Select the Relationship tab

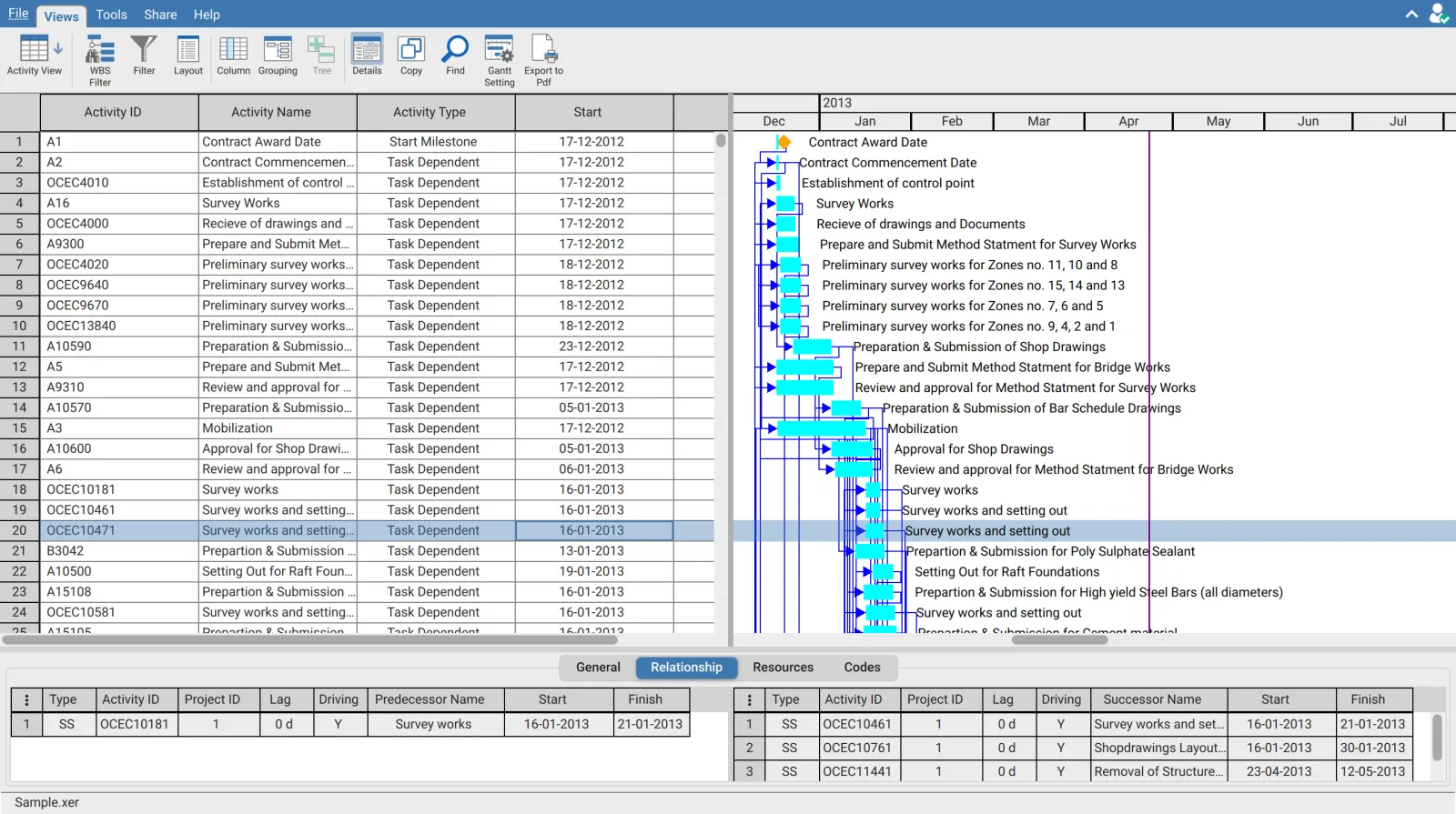tap(686, 667)
